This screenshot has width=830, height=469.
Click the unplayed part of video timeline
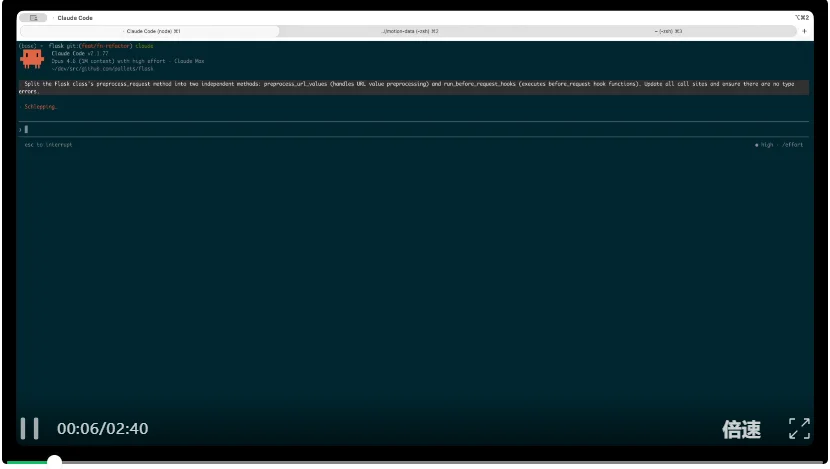click(x=440, y=462)
